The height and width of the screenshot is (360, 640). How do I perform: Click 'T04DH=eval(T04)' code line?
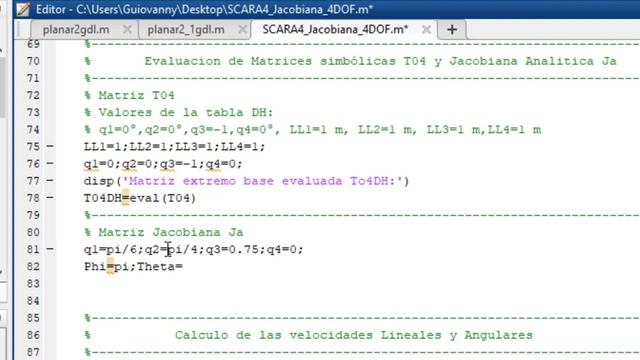click(140, 198)
